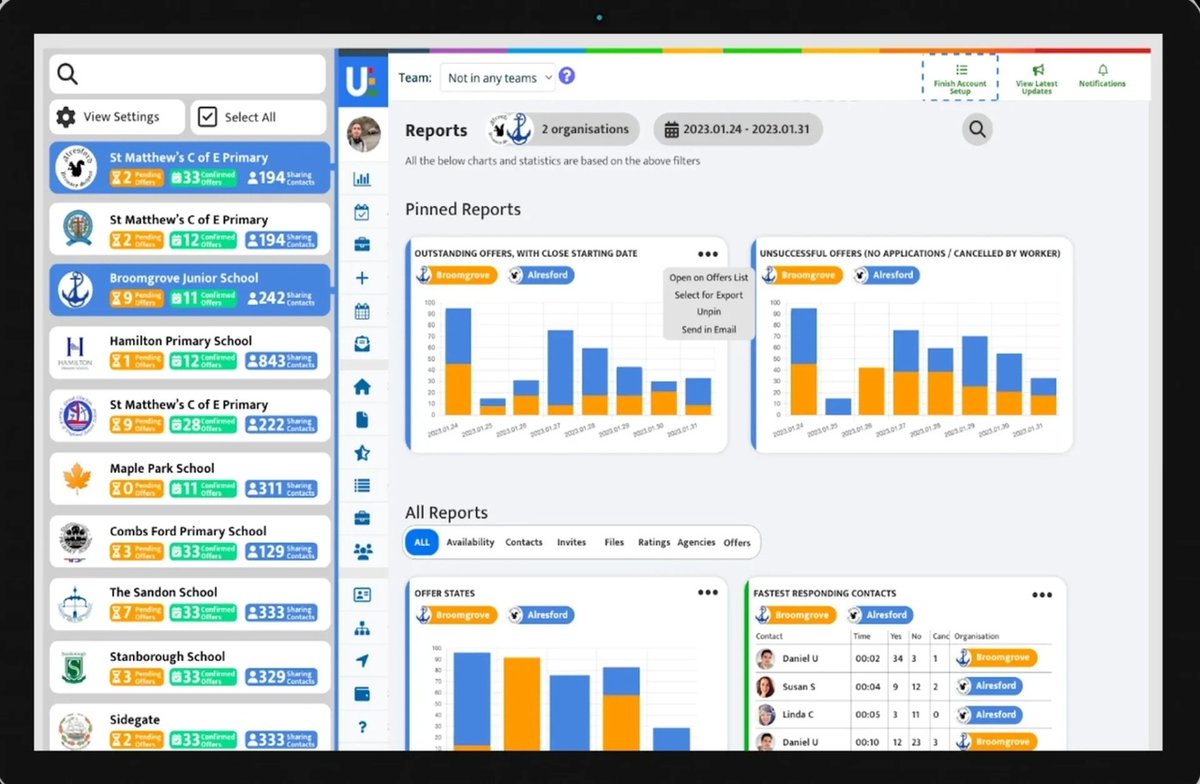Go to the Home sidebar icon

[362, 386]
